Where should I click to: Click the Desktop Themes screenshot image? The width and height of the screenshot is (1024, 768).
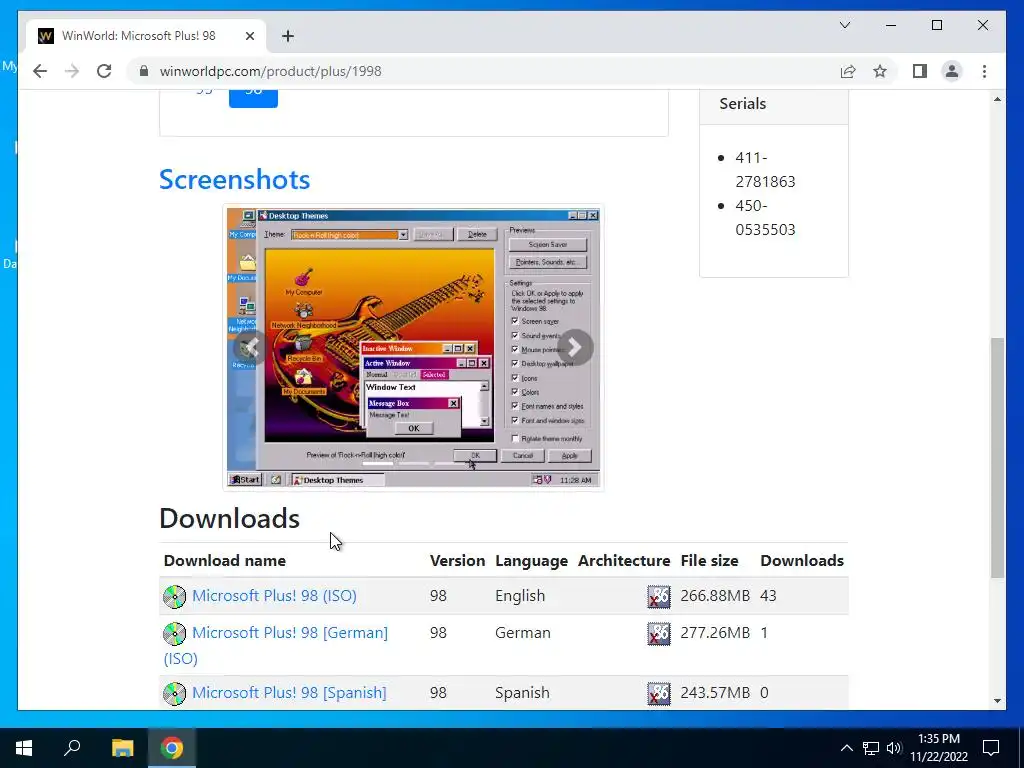(413, 347)
